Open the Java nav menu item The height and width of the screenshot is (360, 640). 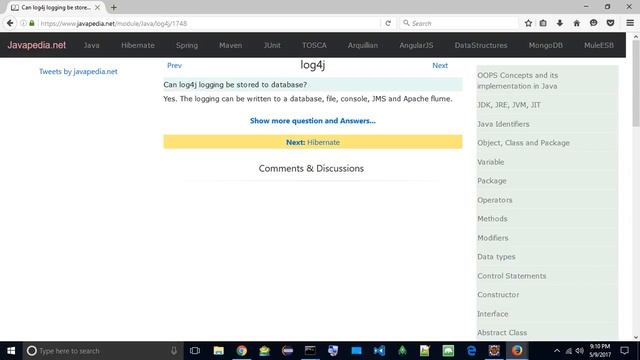tap(91, 45)
